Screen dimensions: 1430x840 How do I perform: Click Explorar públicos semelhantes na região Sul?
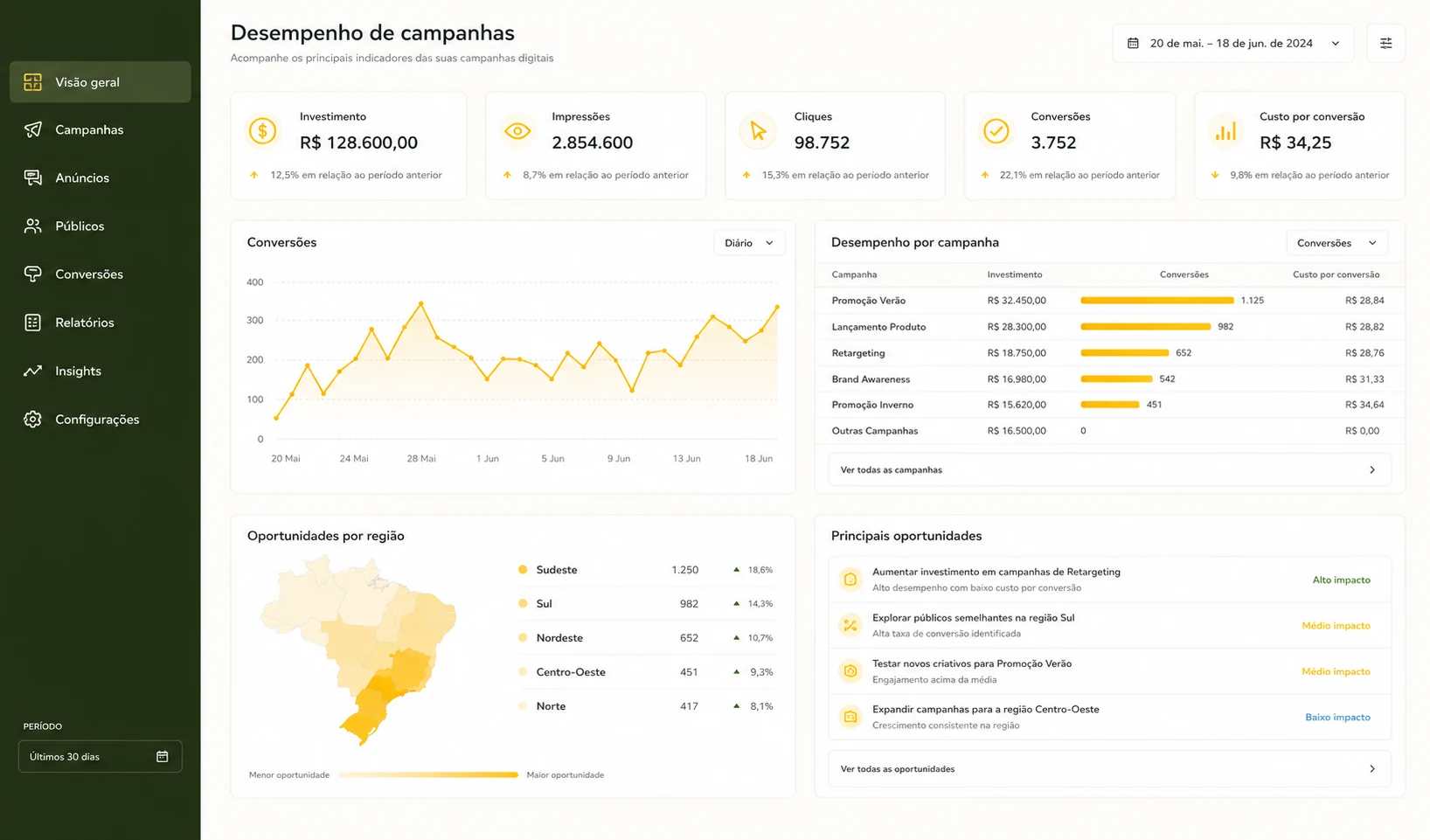[x=973, y=617]
